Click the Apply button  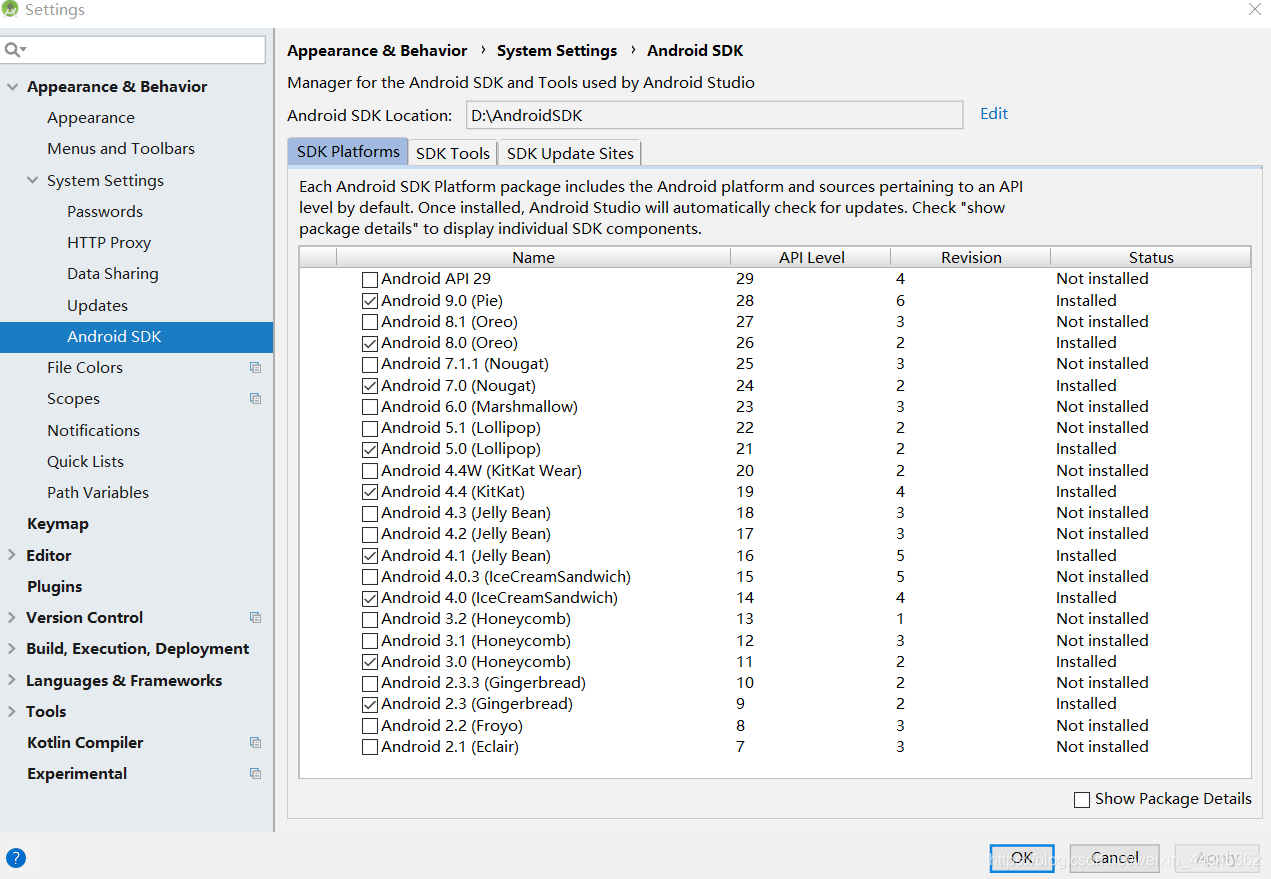click(1217, 858)
